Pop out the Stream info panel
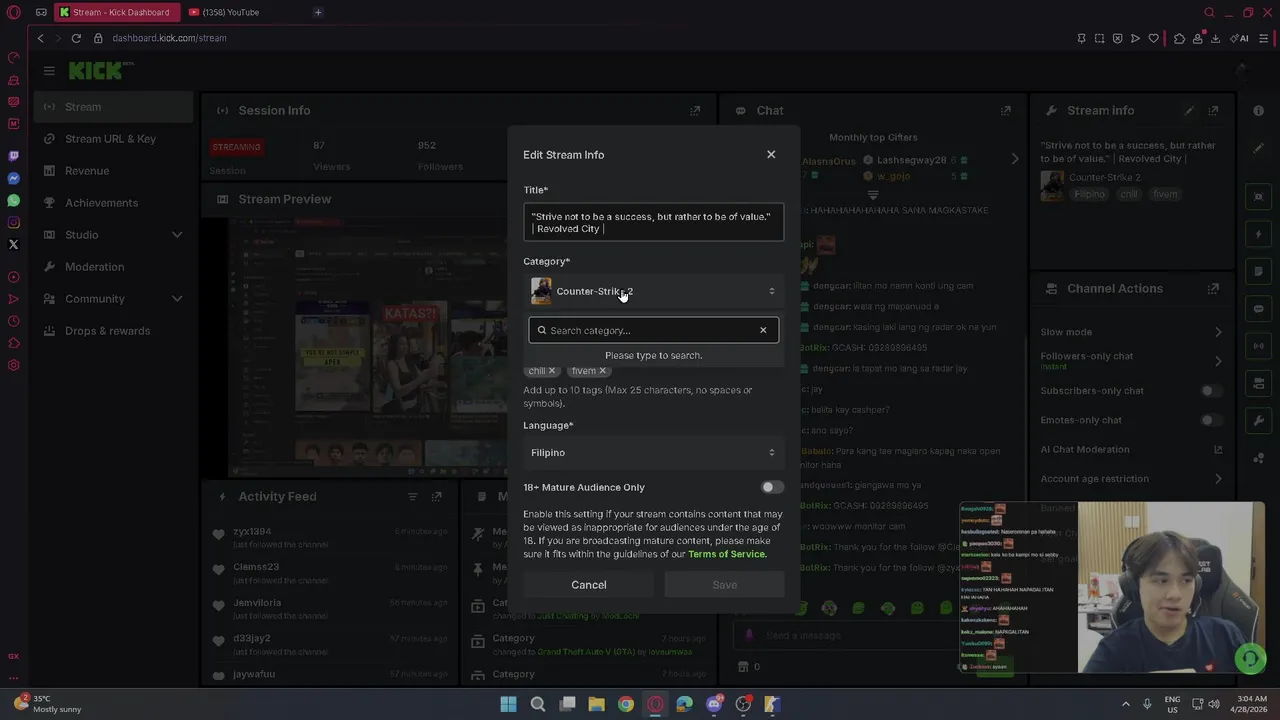This screenshot has width=1280, height=720. click(x=1213, y=111)
